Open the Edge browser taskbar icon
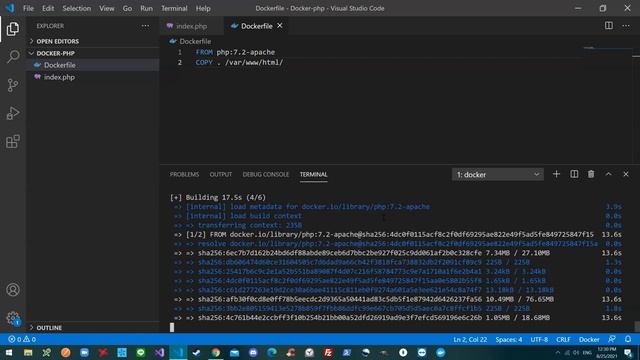 coord(272,352)
